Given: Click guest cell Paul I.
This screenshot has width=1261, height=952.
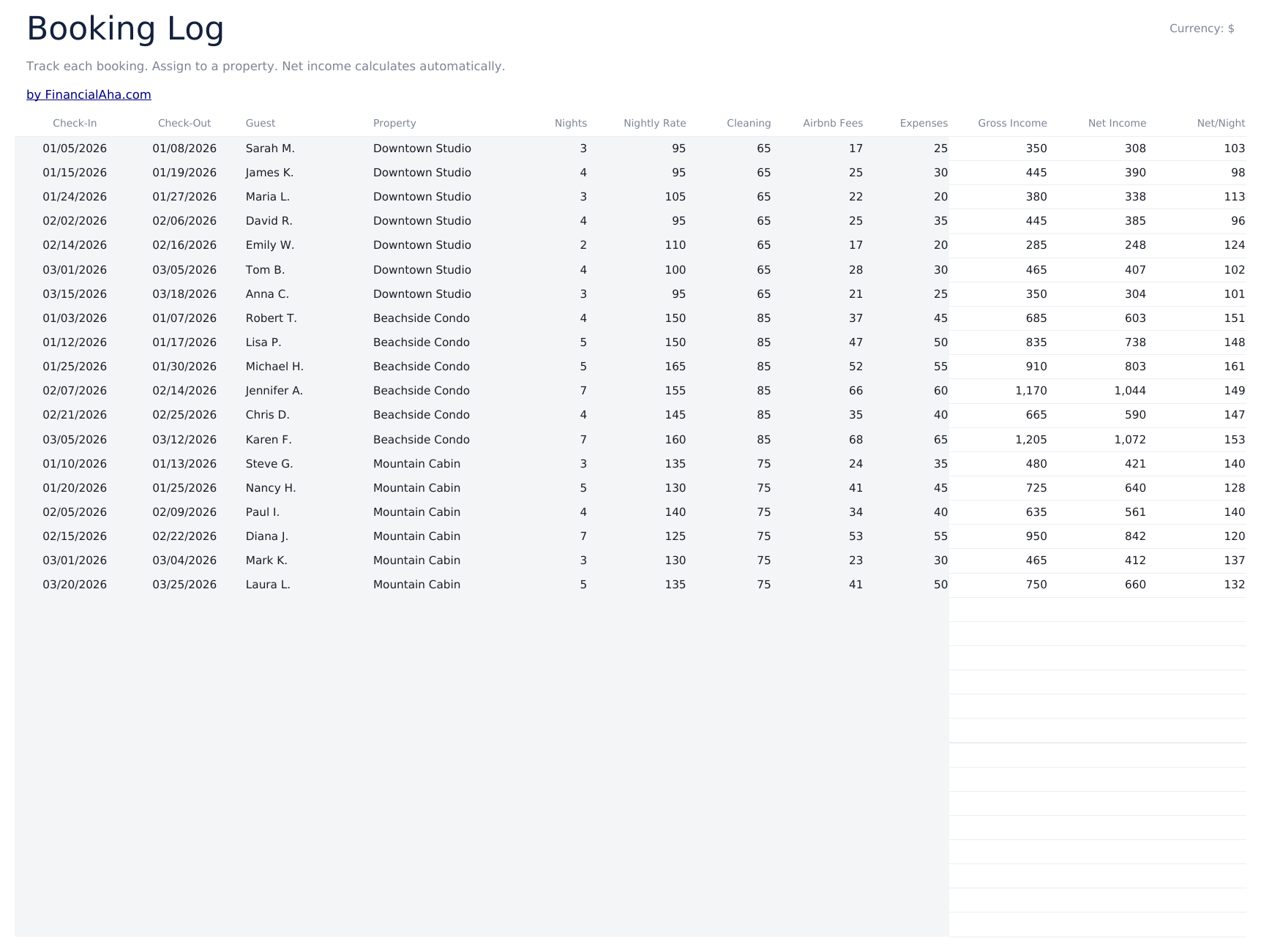Looking at the screenshot, I should point(263,512).
